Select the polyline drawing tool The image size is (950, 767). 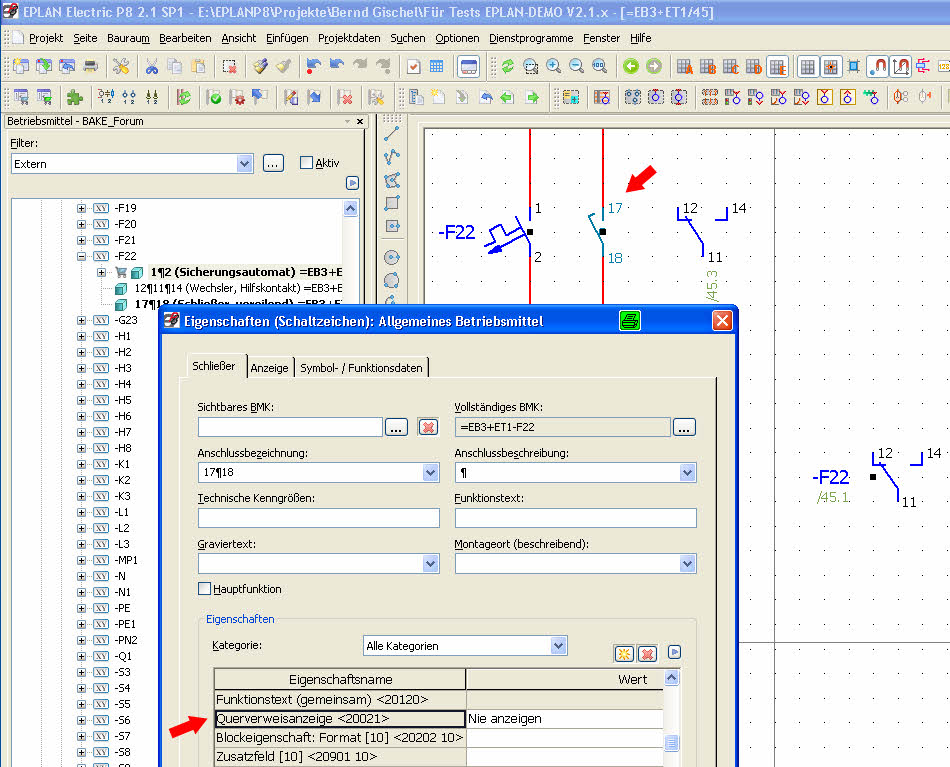click(x=392, y=157)
